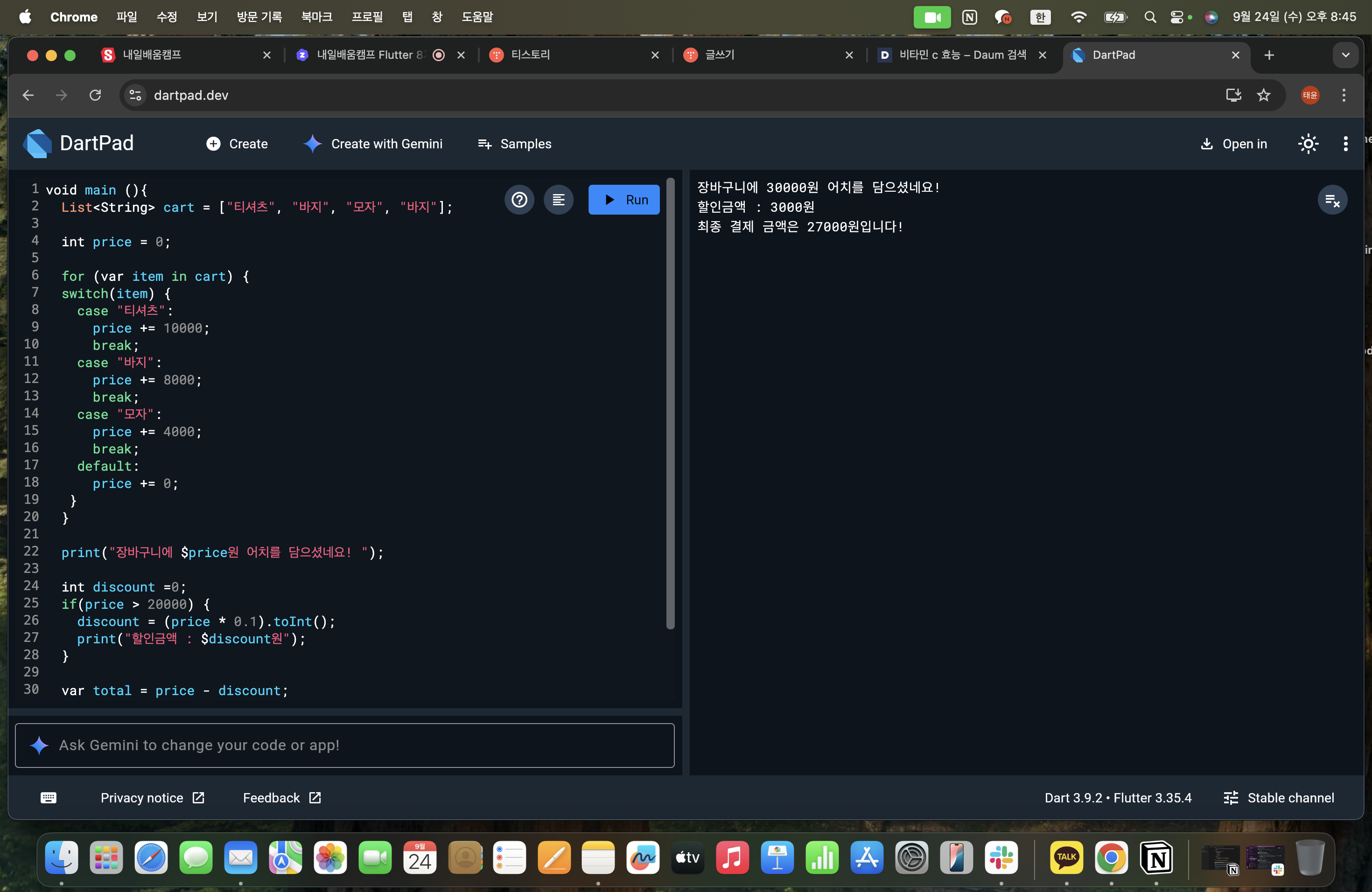Open the Feedback link

281,797
